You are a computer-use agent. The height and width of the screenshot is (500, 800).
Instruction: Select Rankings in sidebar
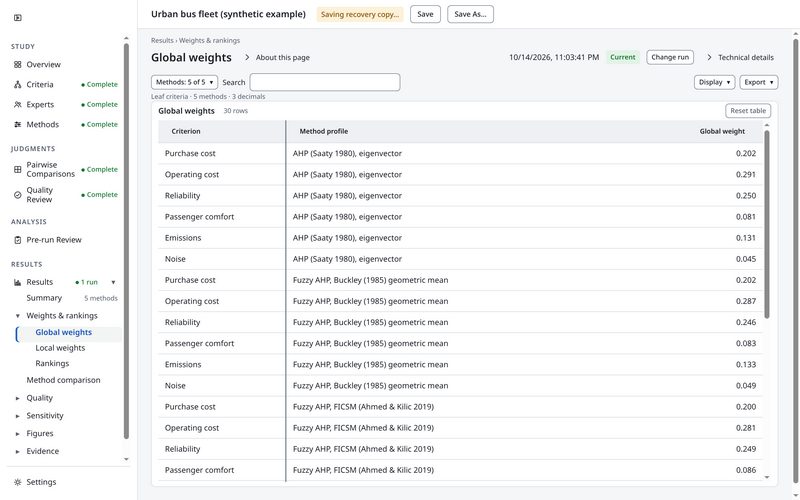(52, 364)
